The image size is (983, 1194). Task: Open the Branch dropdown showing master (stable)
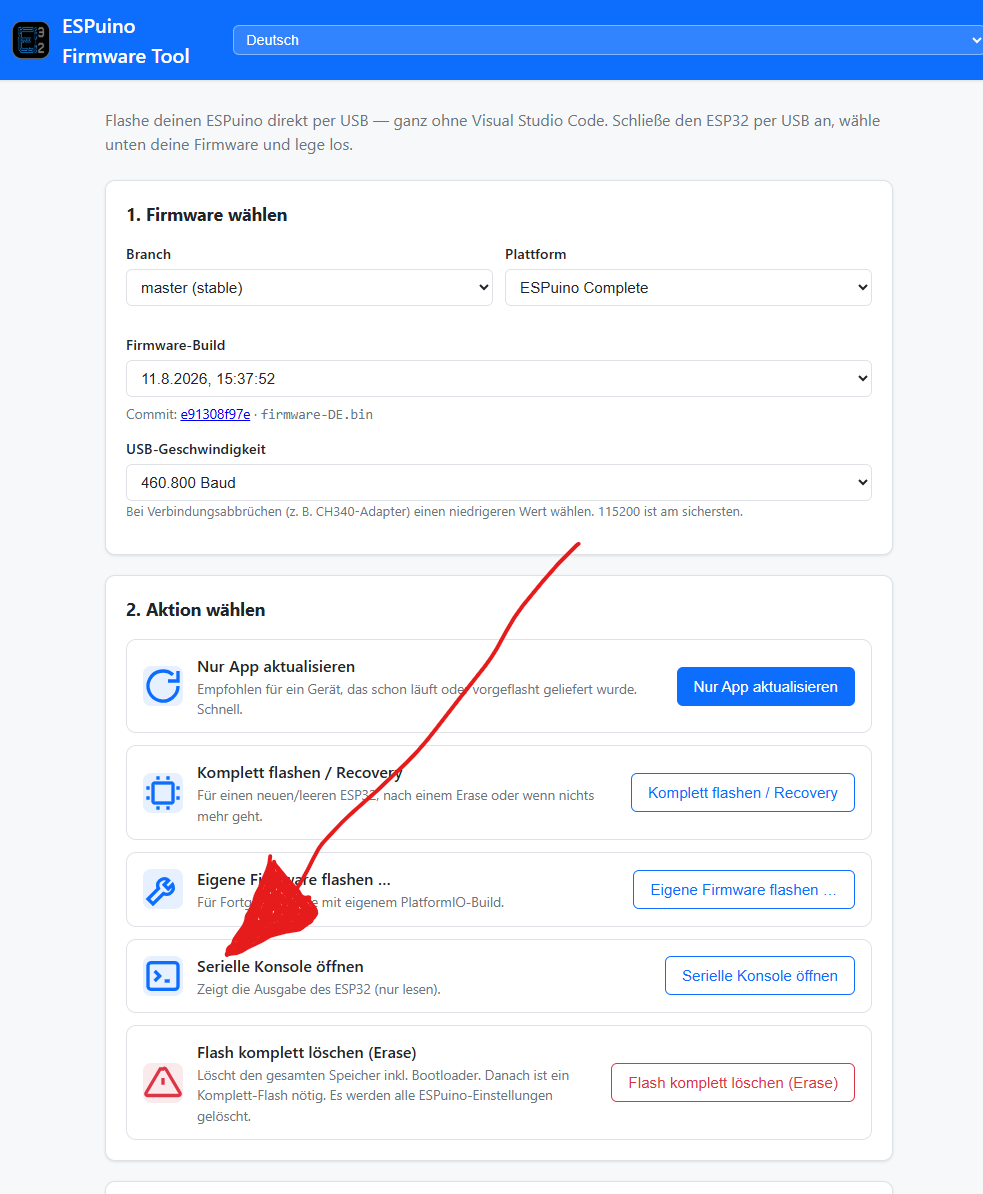[309, 288]
